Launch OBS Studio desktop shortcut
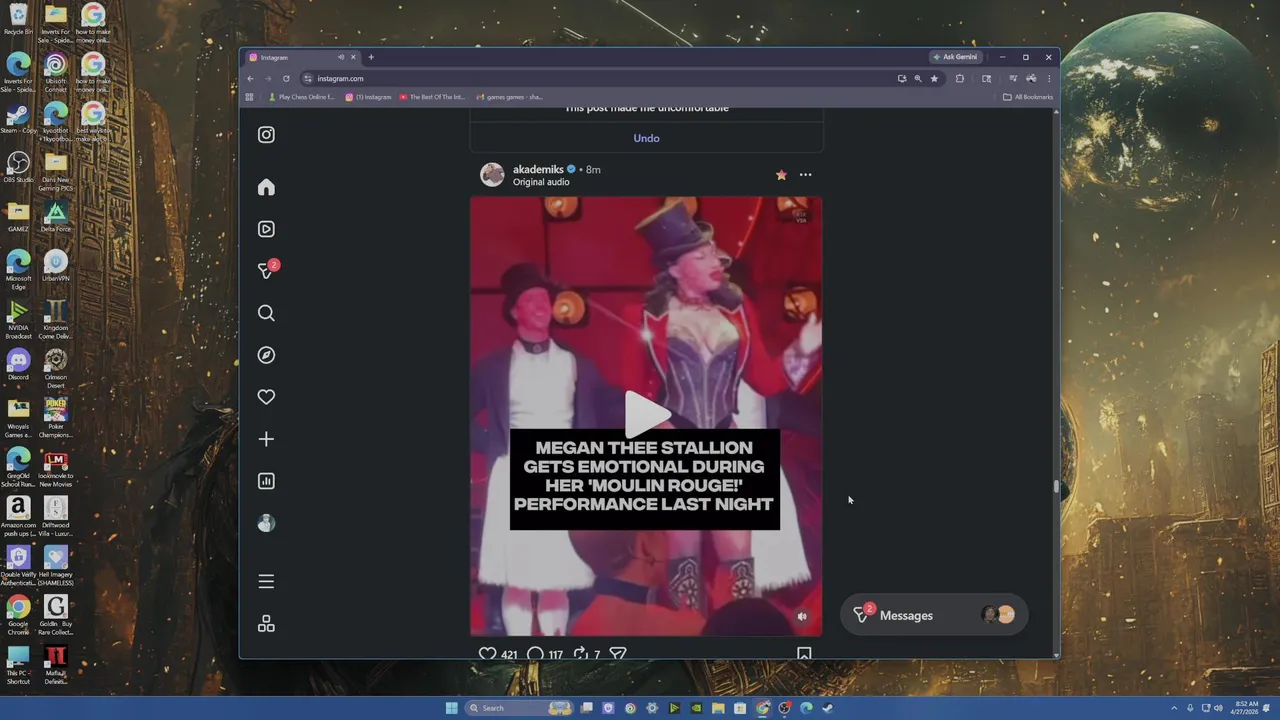This screenshot has width=1280, height=720. (x=18, y=167)
